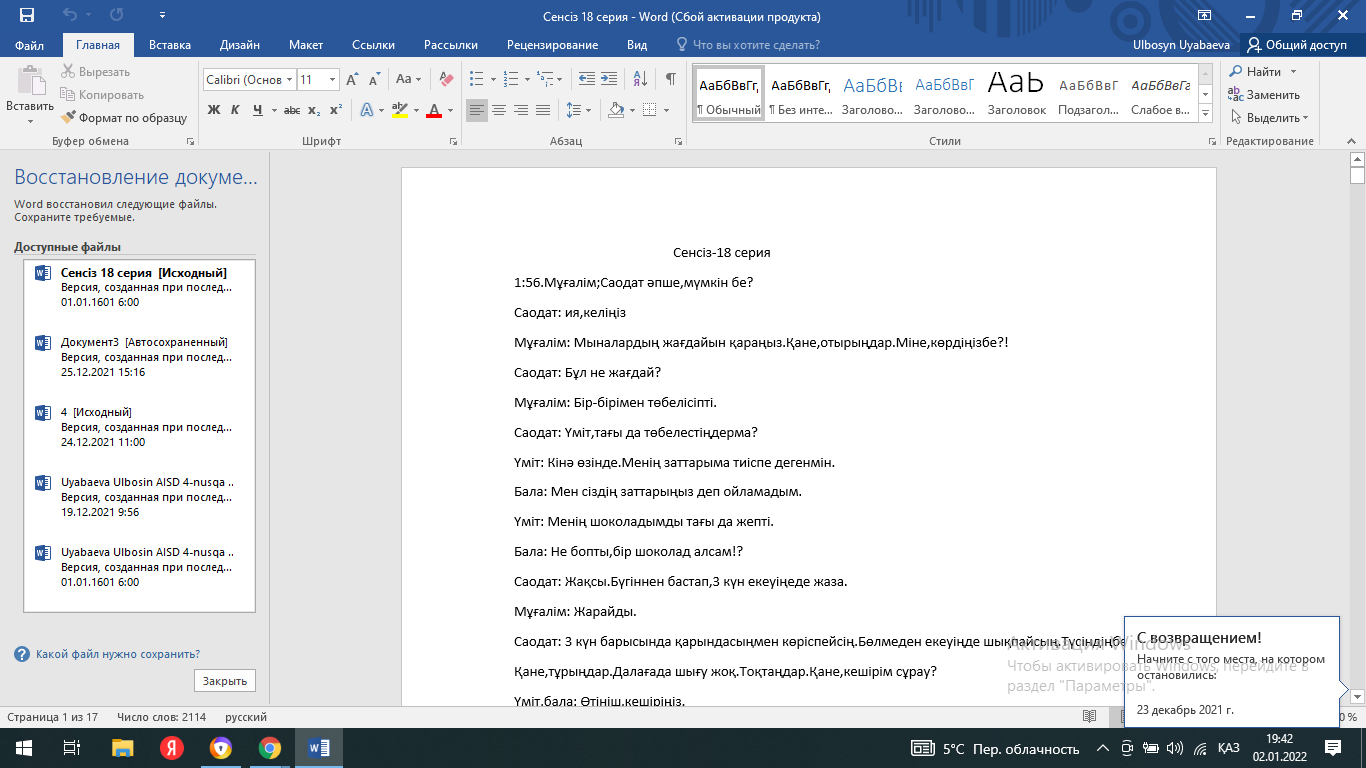Decrease font size with the small A icon

coord(375,79)
